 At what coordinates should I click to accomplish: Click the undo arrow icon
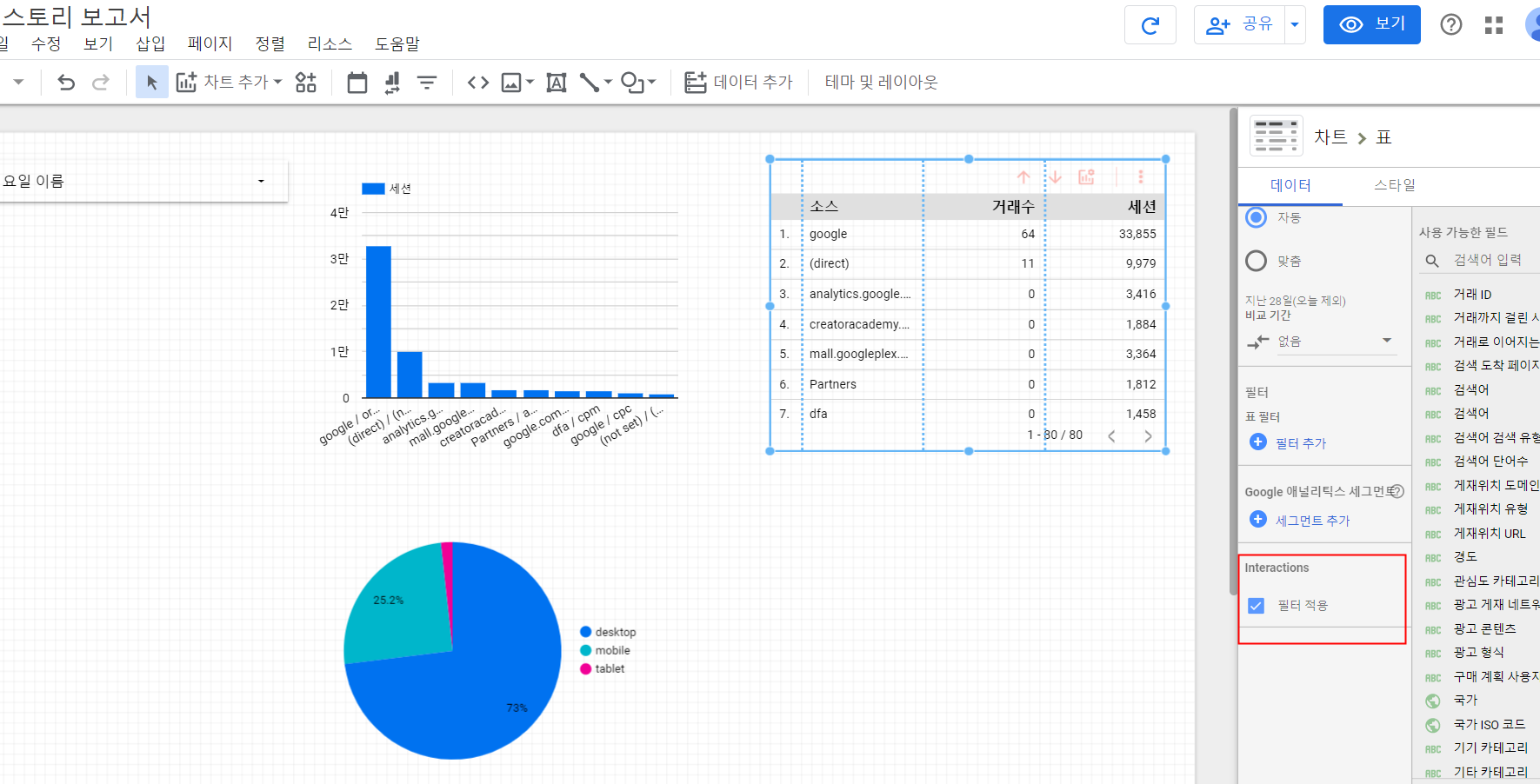pyautogui.click(x=66, y=83)
